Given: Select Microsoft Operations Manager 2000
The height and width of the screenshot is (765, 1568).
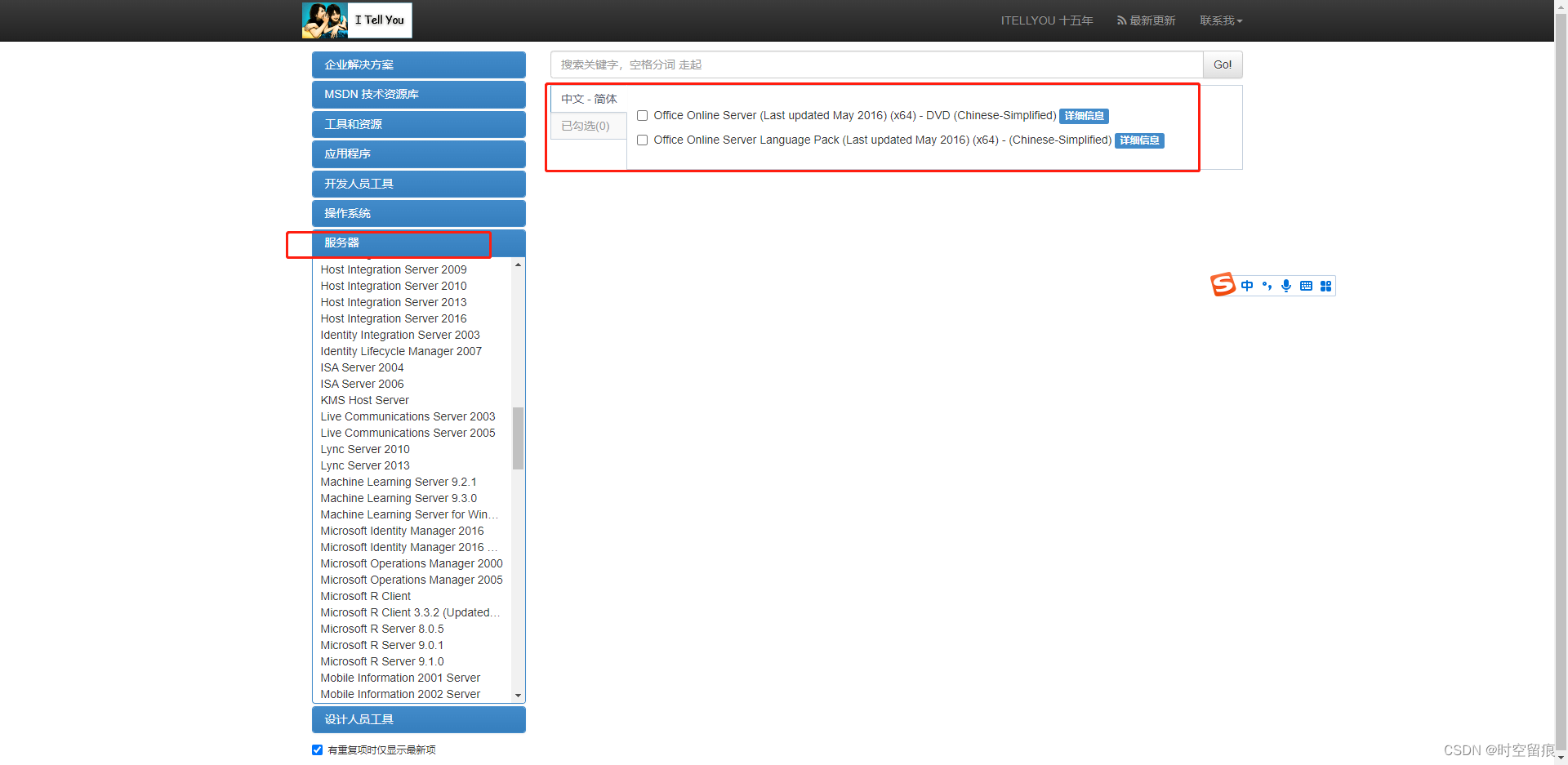Looking at the screenshot, I should click(412, 563).
